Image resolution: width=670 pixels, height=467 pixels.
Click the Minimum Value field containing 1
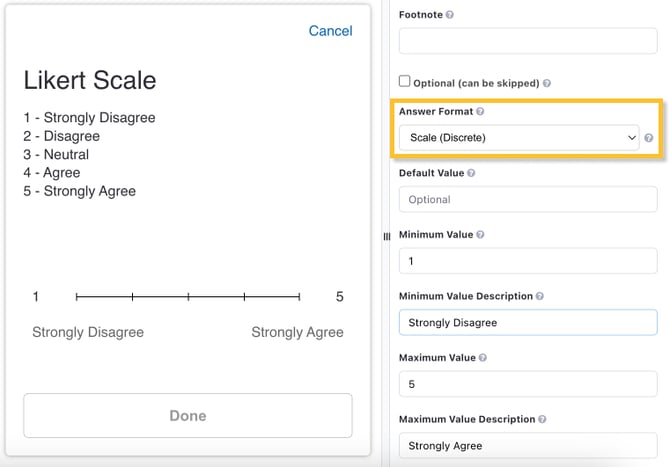coord(527,261)
